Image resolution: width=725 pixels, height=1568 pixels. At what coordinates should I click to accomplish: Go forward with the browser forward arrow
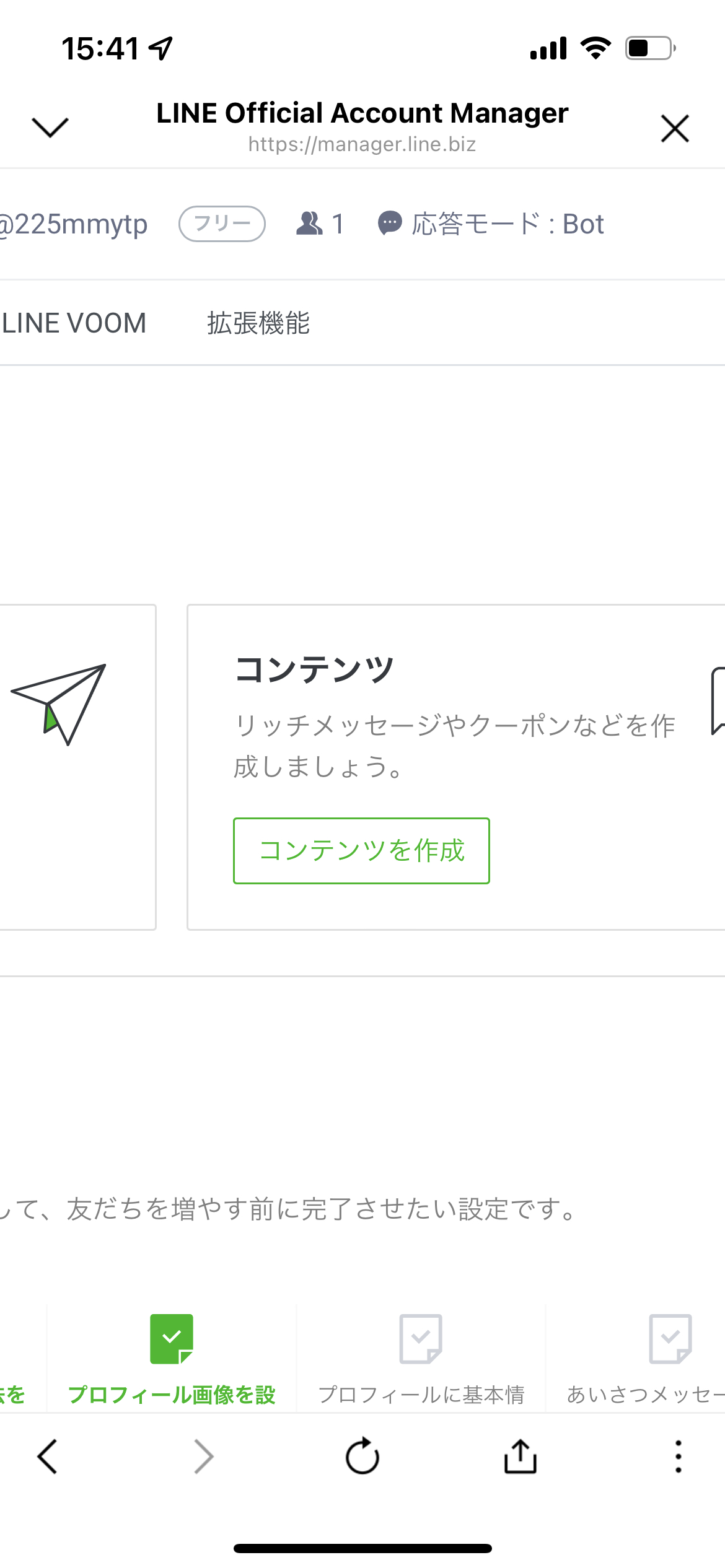204,1457
